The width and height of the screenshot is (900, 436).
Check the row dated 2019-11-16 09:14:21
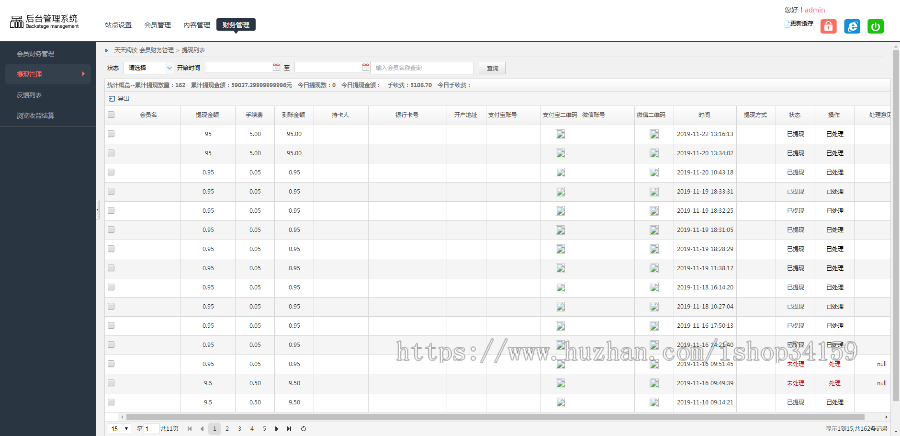[111, 402]
